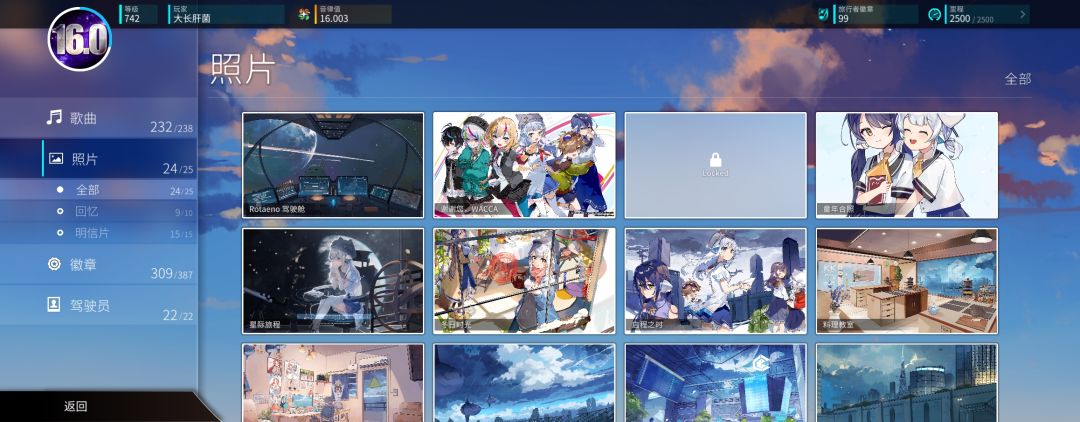Show the 明信片 photo sub-category

[x=98, y=233]
